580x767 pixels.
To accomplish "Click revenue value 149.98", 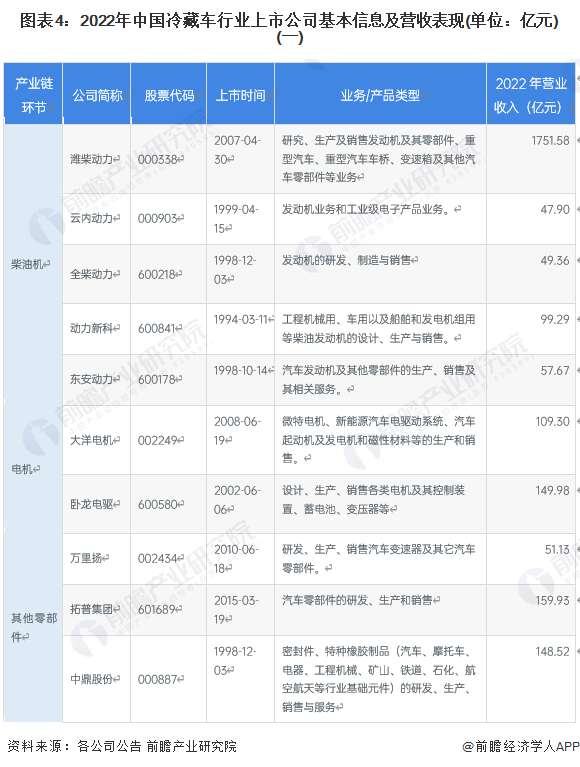I will point(553,491).
